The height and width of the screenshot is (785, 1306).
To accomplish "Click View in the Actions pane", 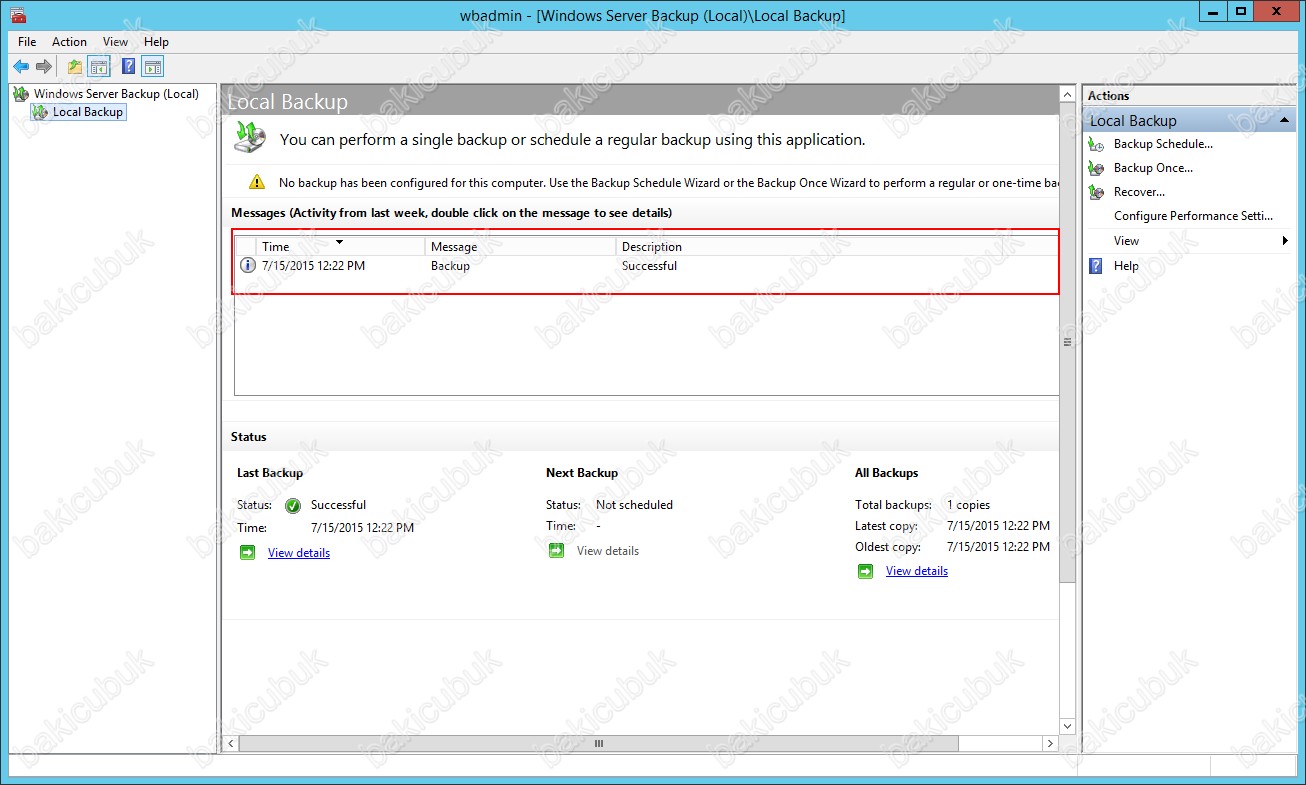I will click(x=1126, y=241).
